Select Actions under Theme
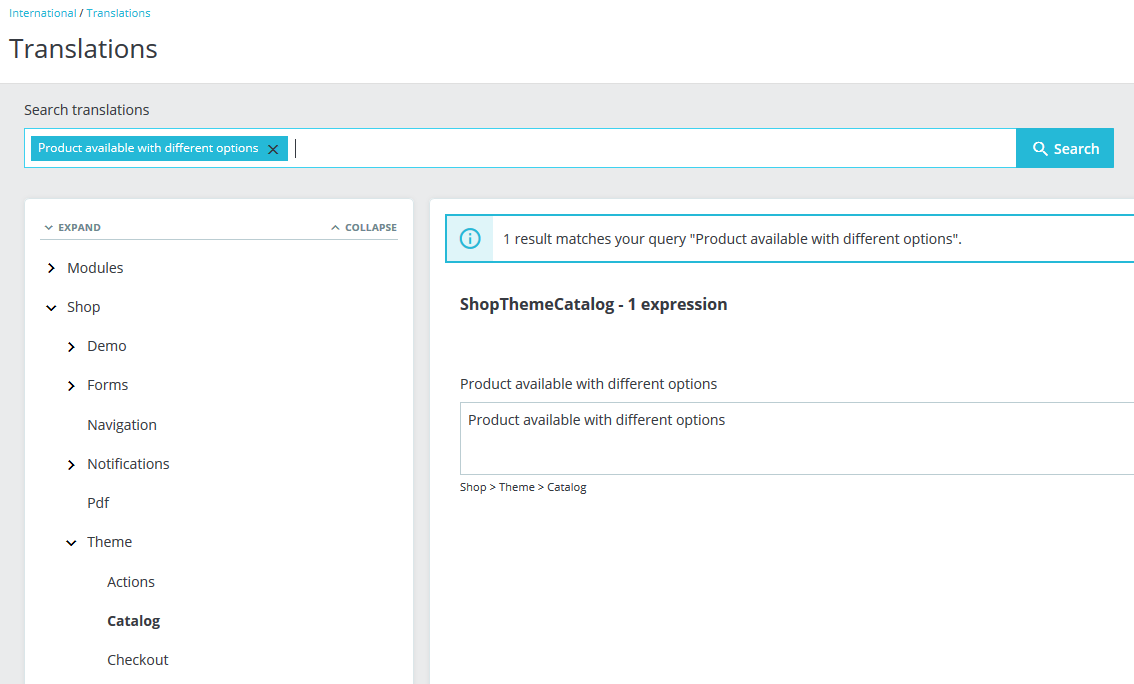The width and height of the screenshot is (1134, 684). point(131,582)
